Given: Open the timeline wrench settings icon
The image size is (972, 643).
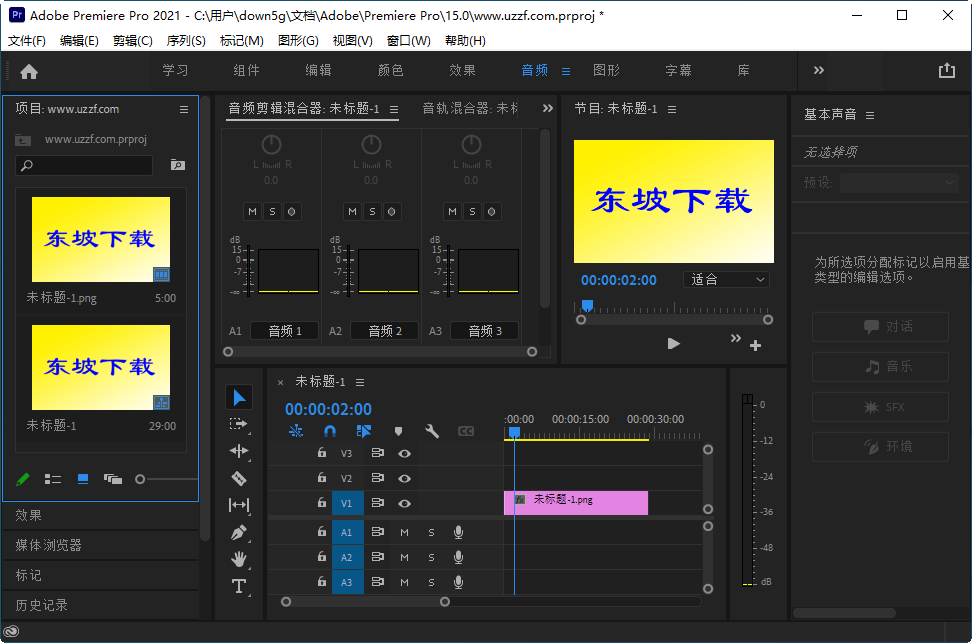Looking at the screenshot, I should [x=432, y=431].
